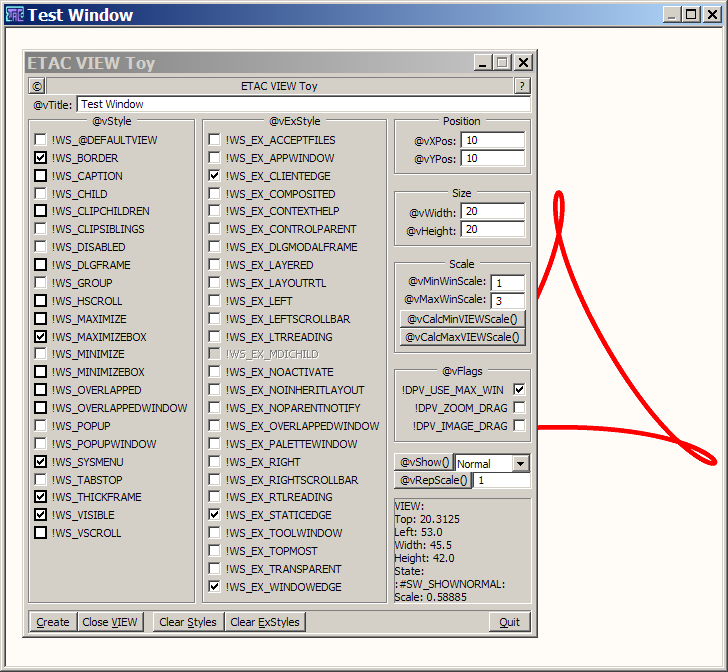Click the Quit button
The width and height of the screenshot is (728, 672).
[x=510, y=622]
